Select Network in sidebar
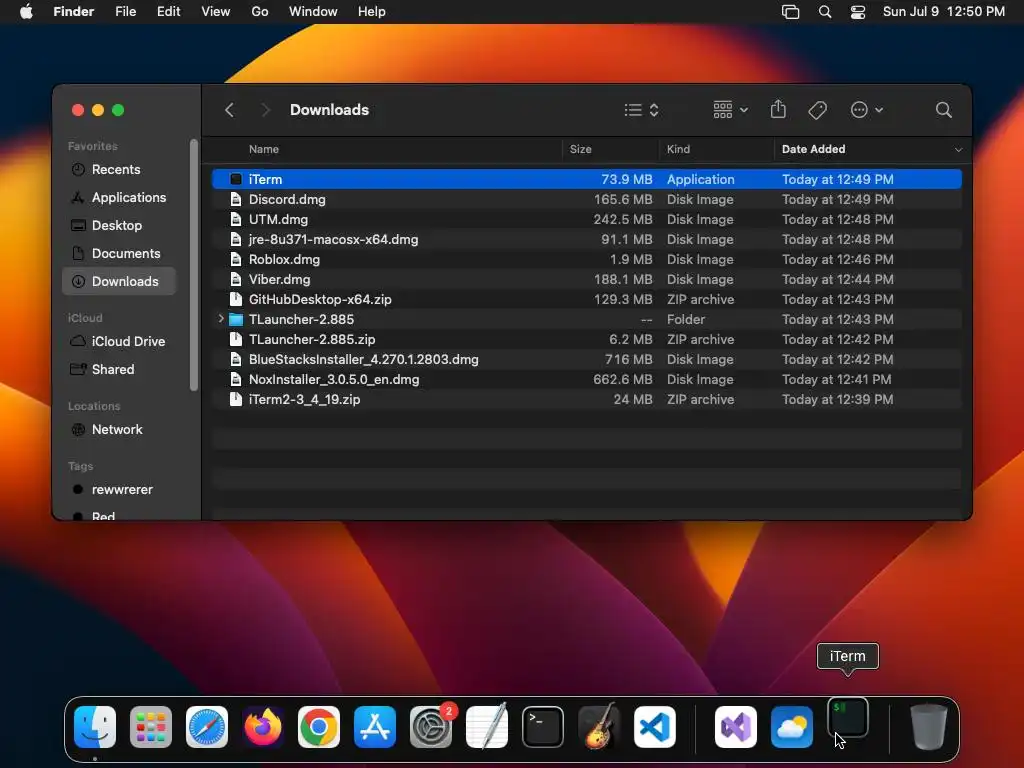This screenshot has width=1024, height=768. [x=119, y=430]
